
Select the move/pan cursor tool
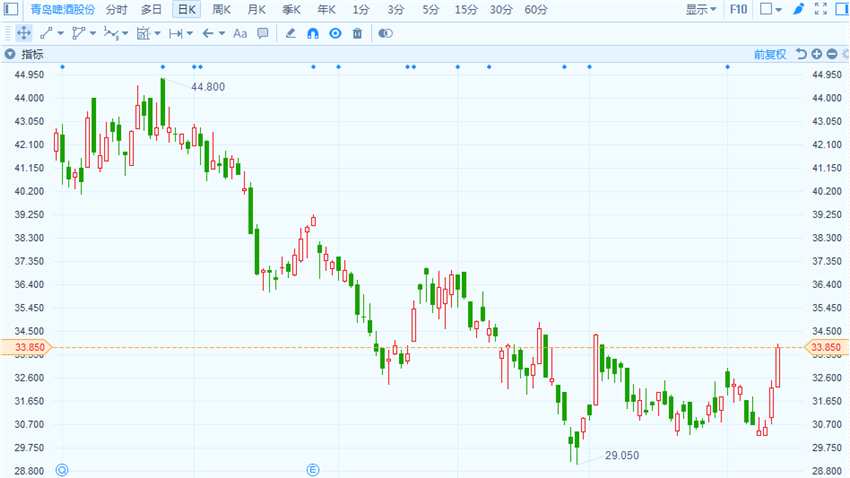pos(24,34)
